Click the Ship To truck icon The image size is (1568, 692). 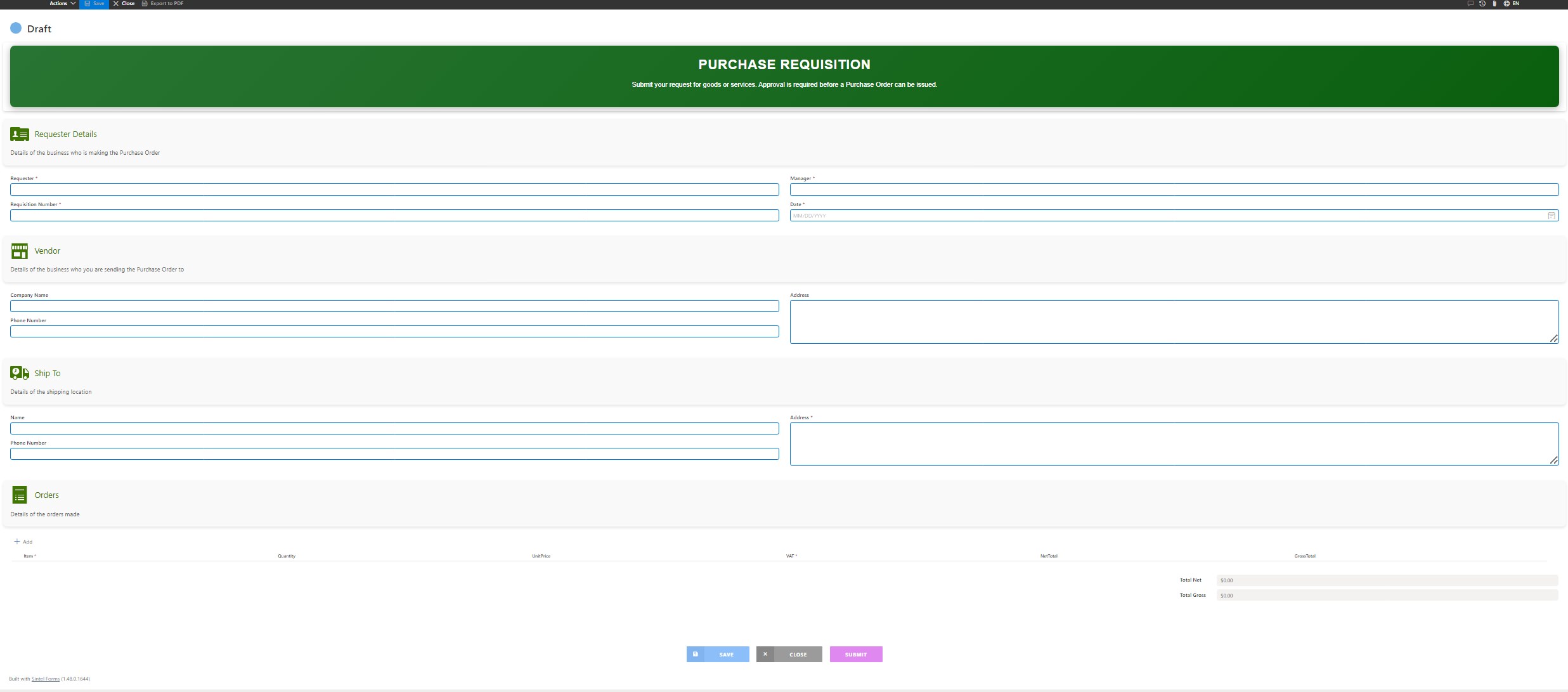20,373
